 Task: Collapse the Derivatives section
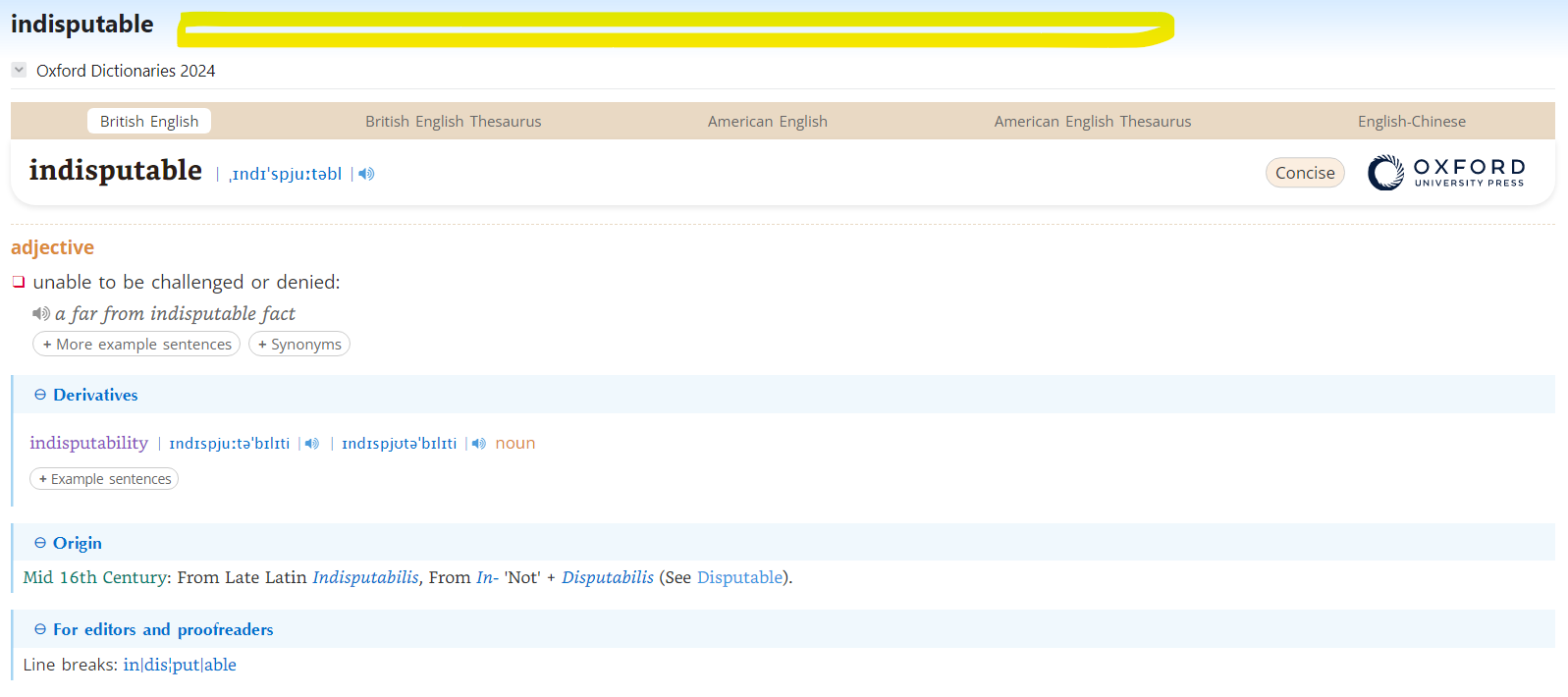40,395
